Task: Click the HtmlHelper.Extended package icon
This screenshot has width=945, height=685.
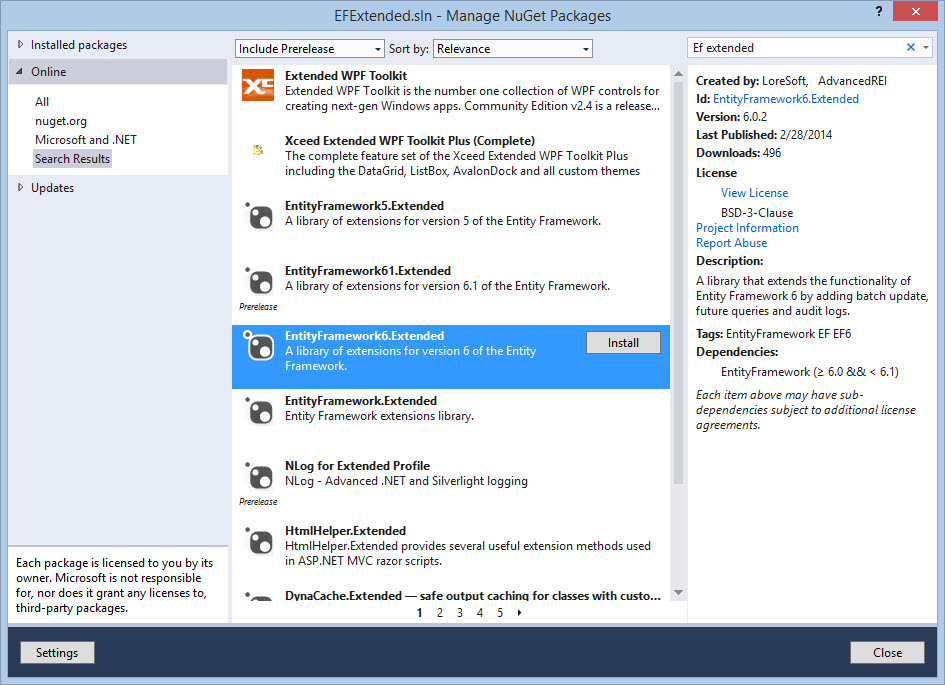Action: point(259,541)
